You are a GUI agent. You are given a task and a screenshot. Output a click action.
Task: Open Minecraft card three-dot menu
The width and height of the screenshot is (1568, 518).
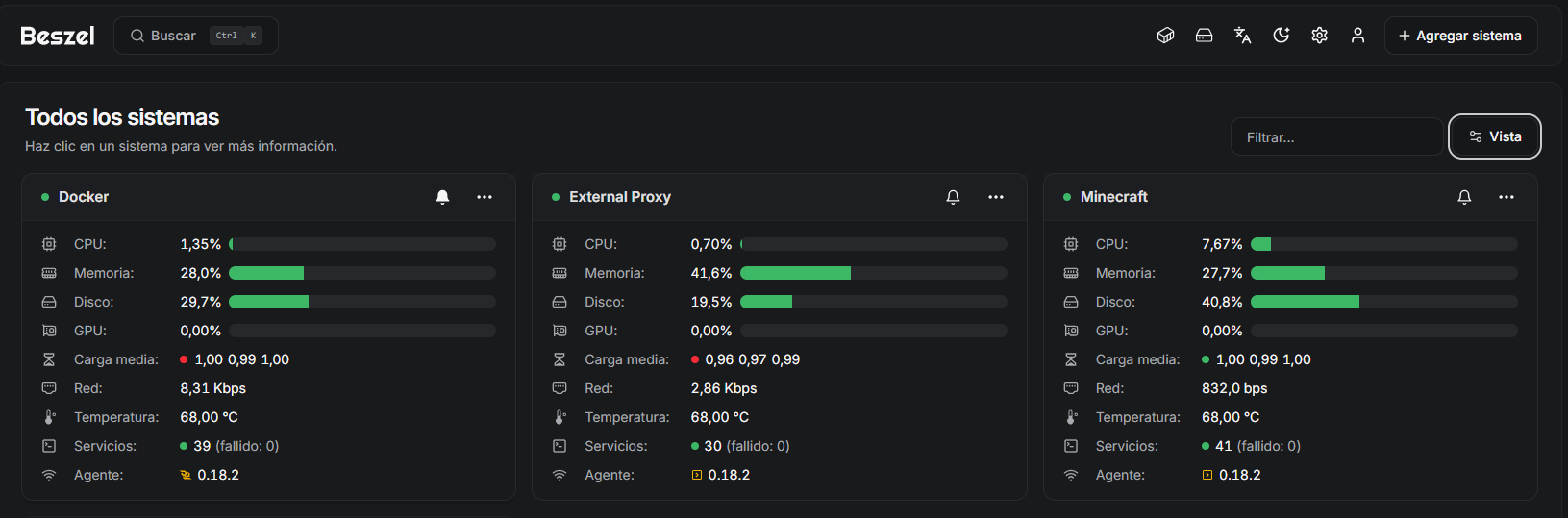[1506, 197]
